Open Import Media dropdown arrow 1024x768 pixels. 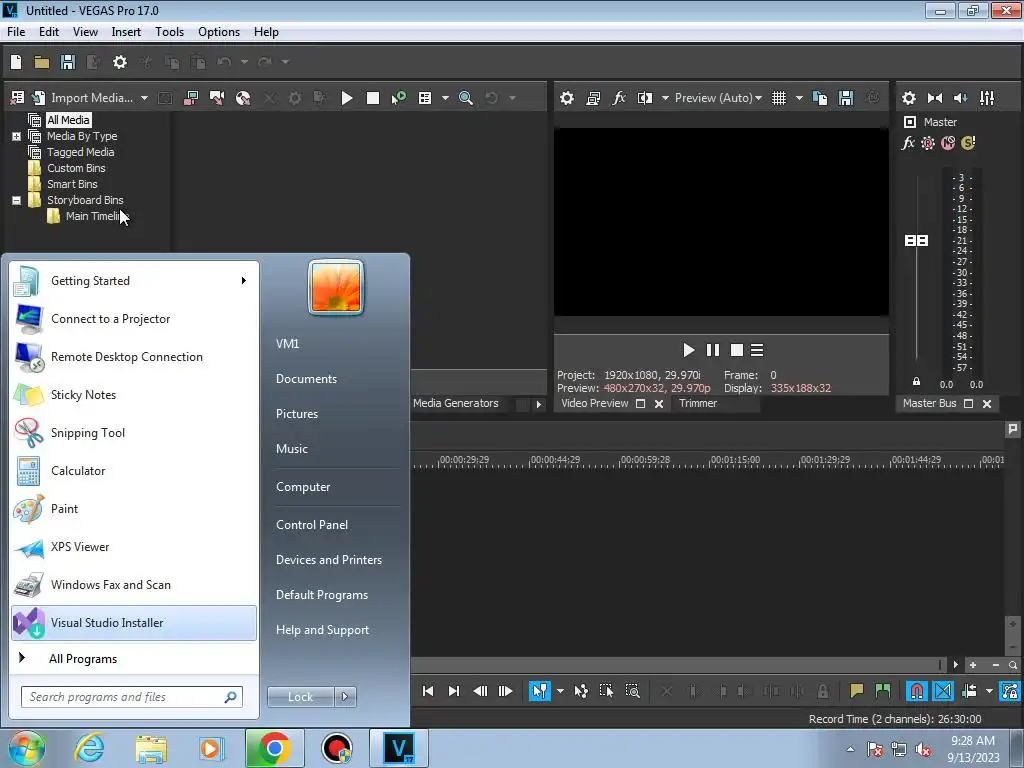pos(144,98)
